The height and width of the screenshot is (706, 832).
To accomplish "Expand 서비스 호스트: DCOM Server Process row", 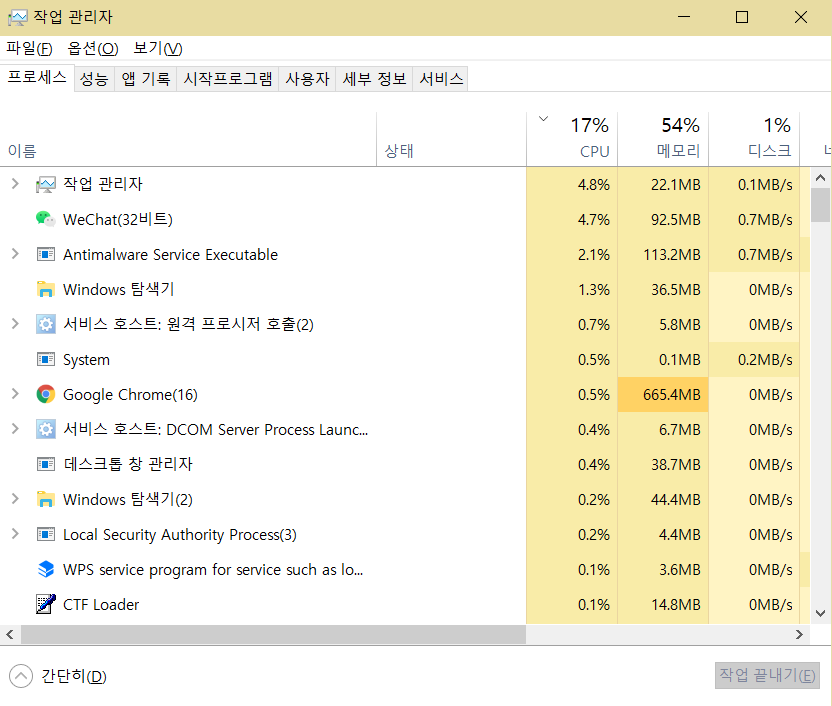I will coord(15,429).
